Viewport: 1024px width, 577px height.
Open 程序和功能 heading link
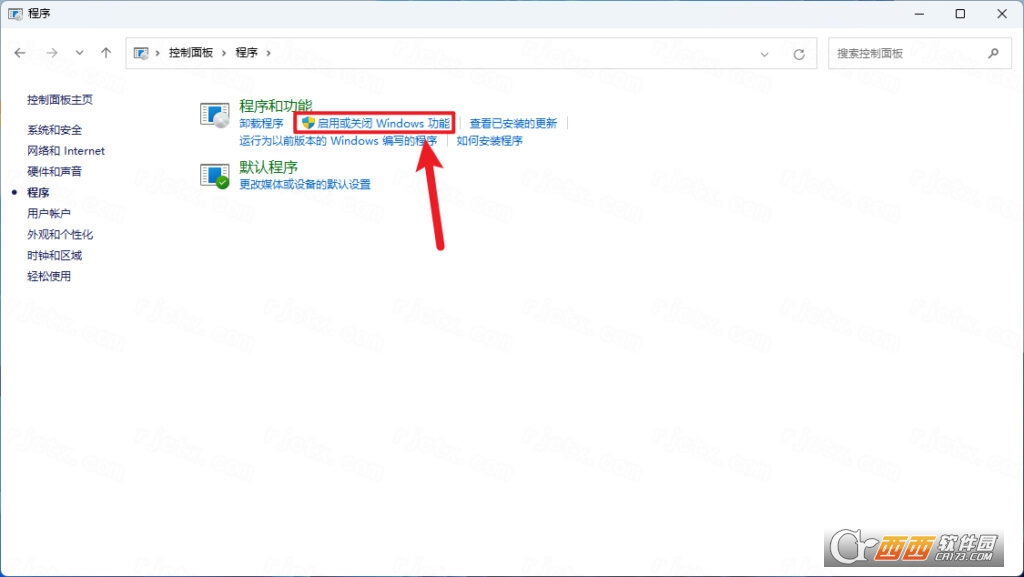(276, 106)
